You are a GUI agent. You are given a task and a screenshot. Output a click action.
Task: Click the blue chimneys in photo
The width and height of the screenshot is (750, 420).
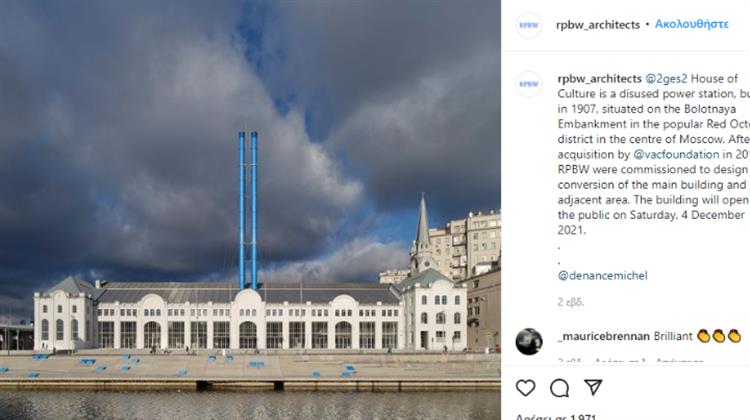(x=248, y=210)
